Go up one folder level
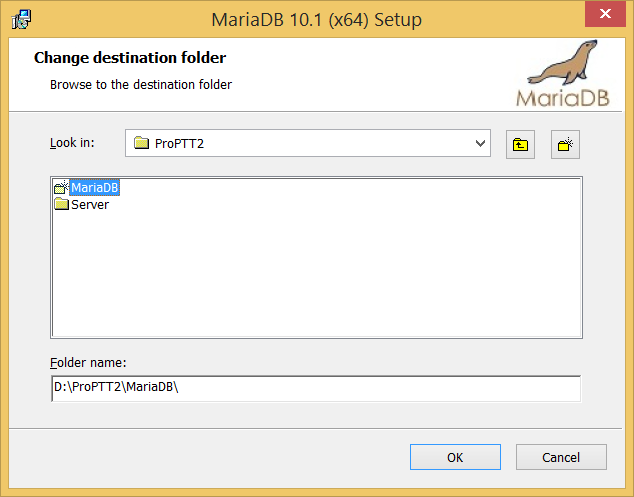The image size is (634, 497). [x=520, y=144]
